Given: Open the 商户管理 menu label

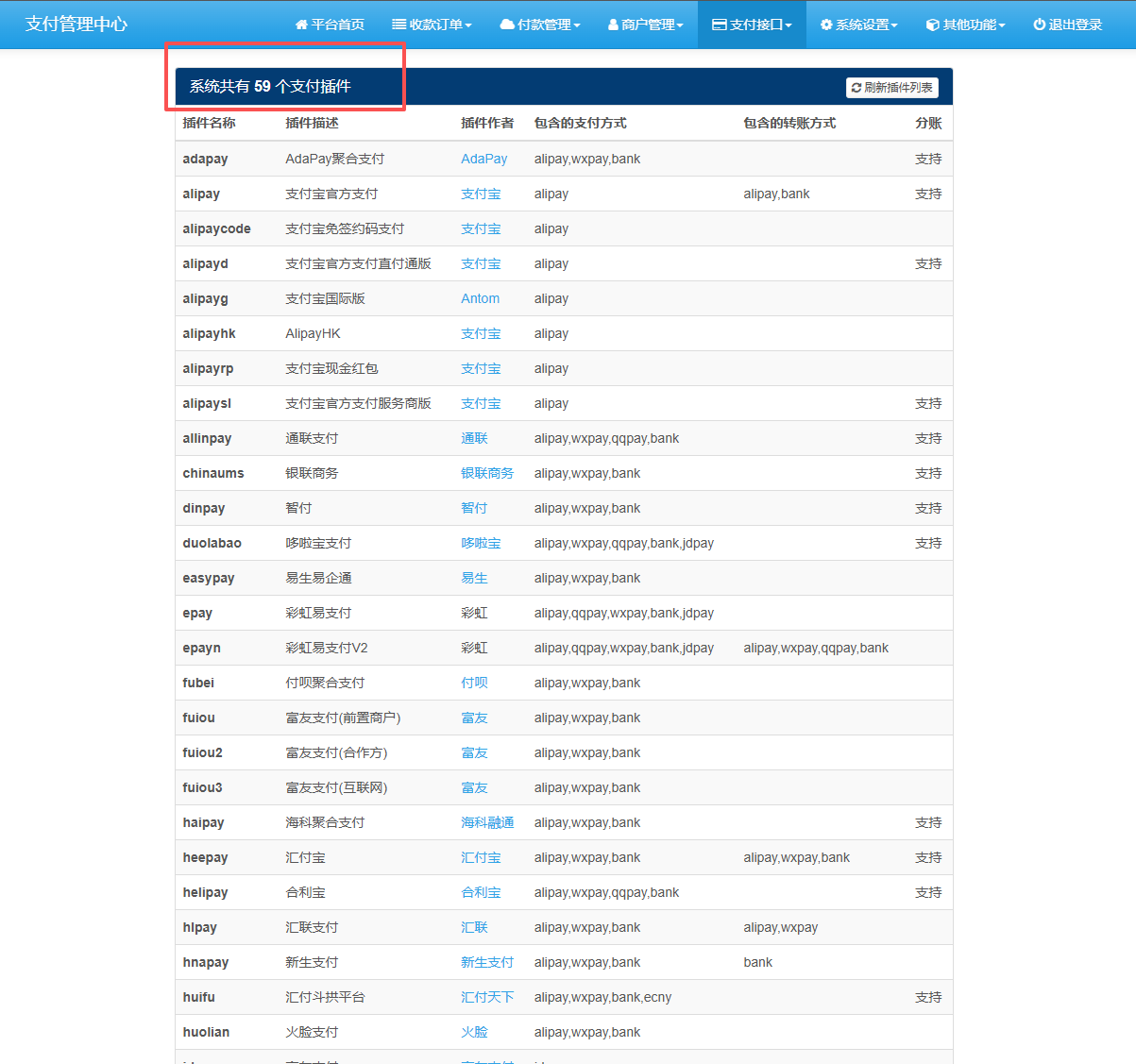Looking at the screenshot, I should click(x=648, y=25).
